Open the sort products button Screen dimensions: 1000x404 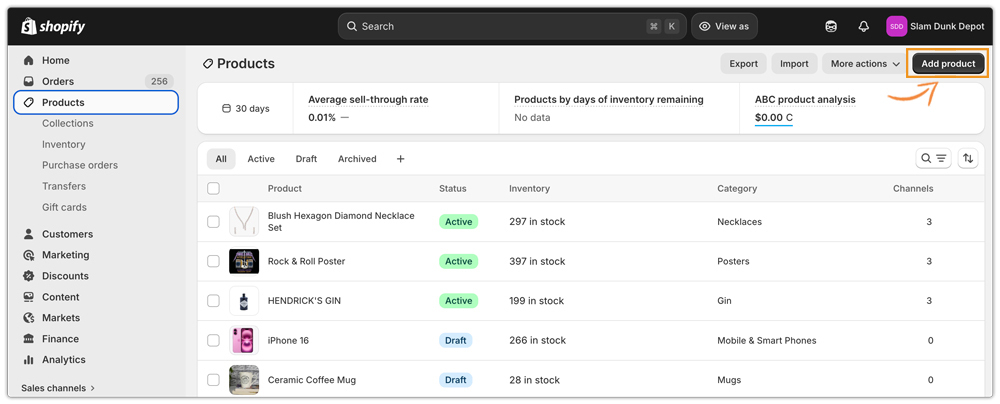pos(968,158)
